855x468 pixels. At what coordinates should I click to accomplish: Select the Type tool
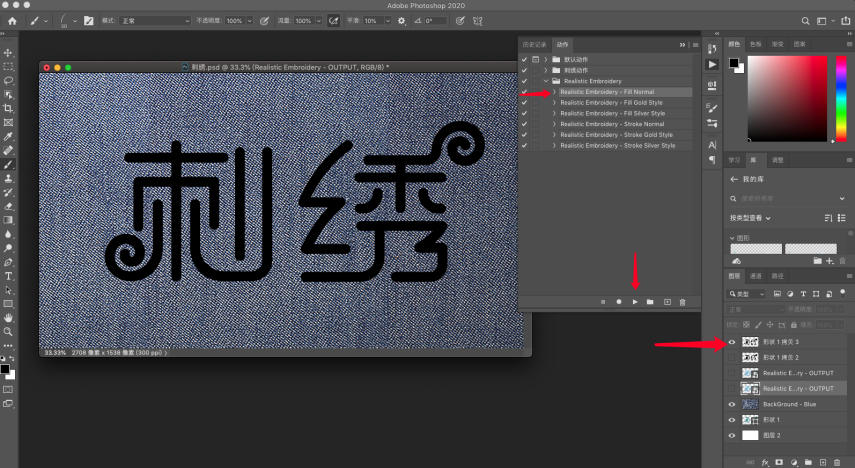(x=8, y=276)
